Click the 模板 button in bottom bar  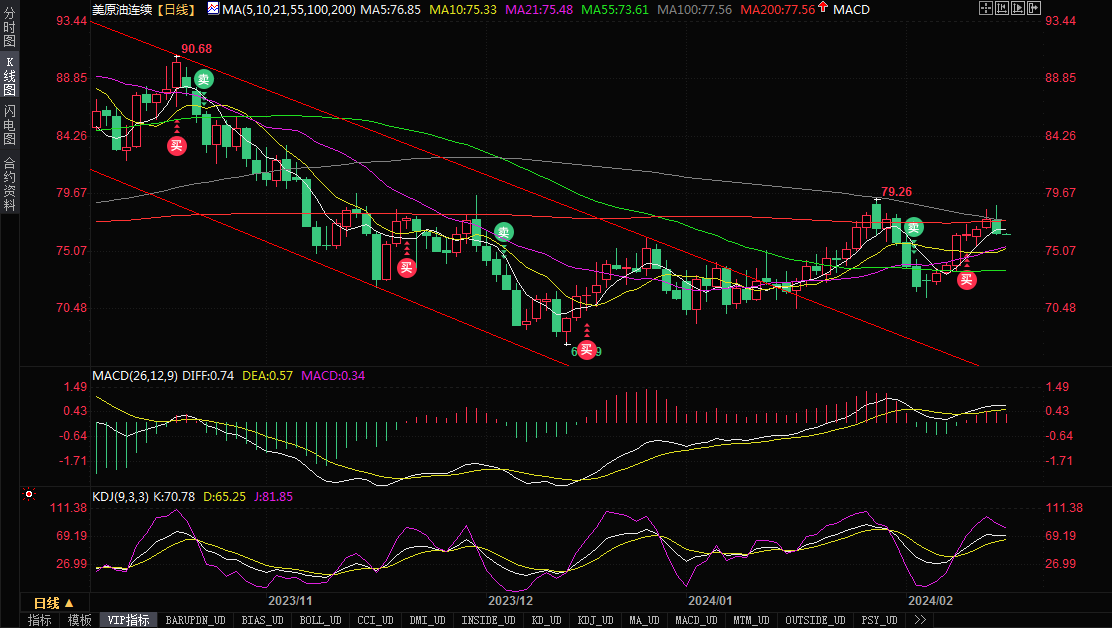(x=80, y=620)
